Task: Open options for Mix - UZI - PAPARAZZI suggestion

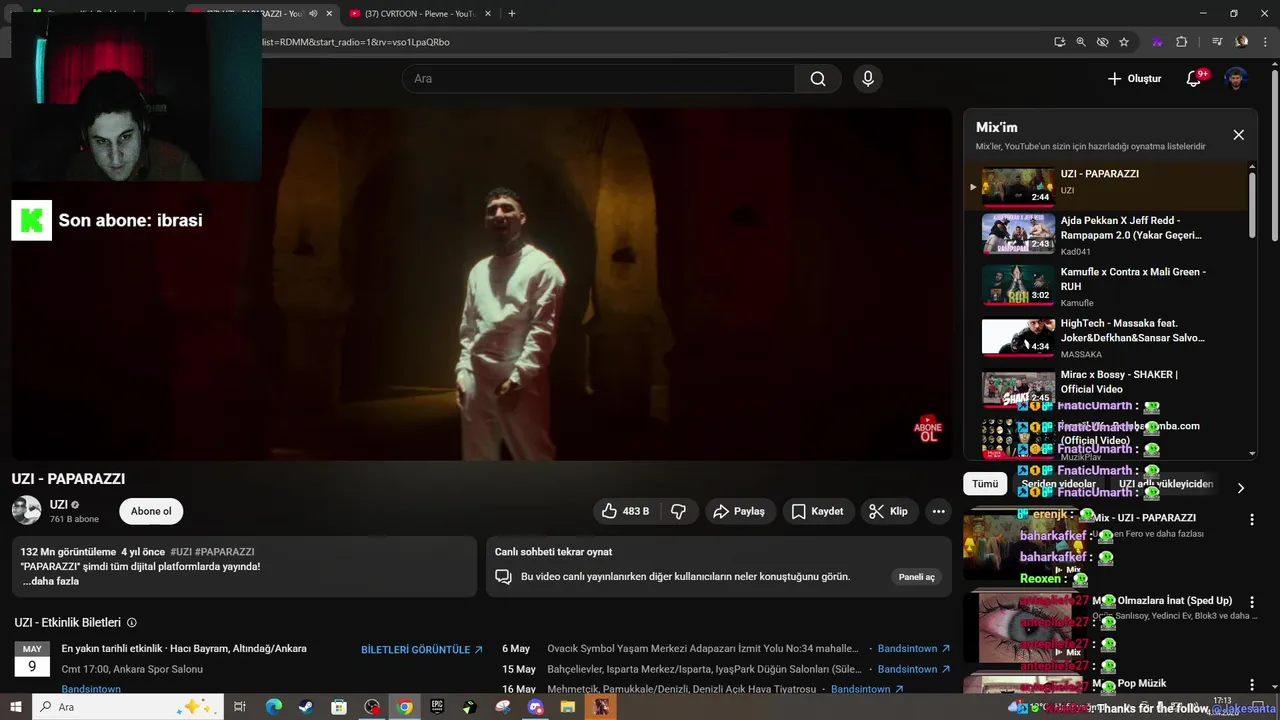Action: 1251,520
